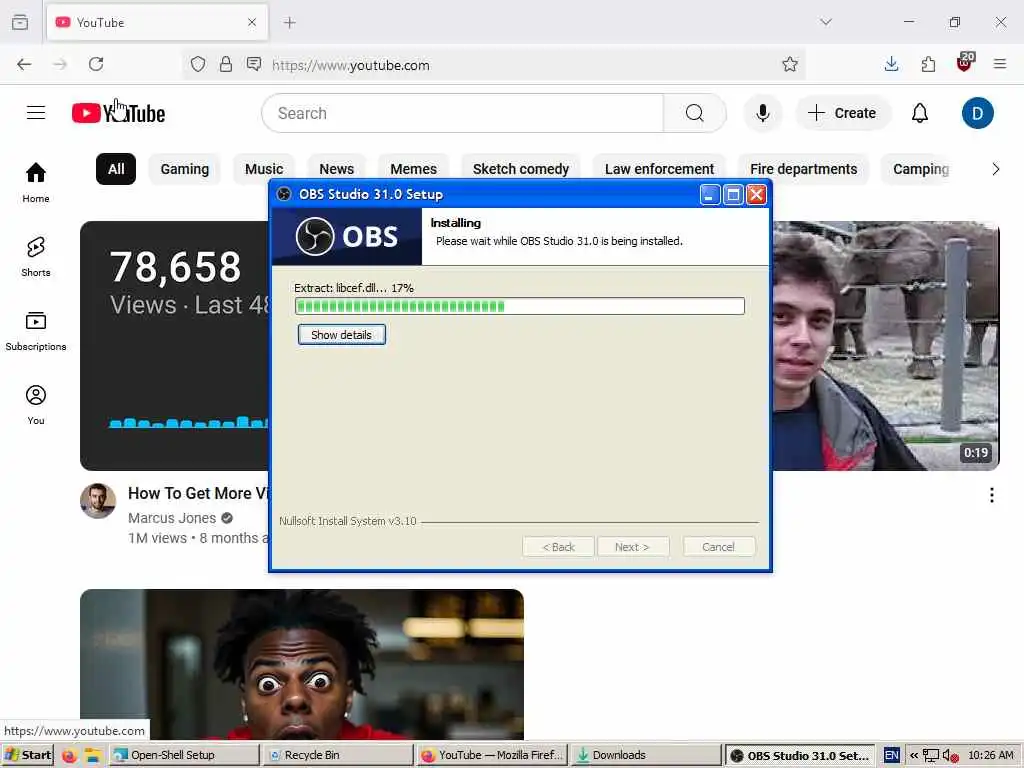The height and width of the screenshot is (768, 1024).
Task: Switch to YouTube Mozilla Firefox taskbar item
Action: pos(492,755)
